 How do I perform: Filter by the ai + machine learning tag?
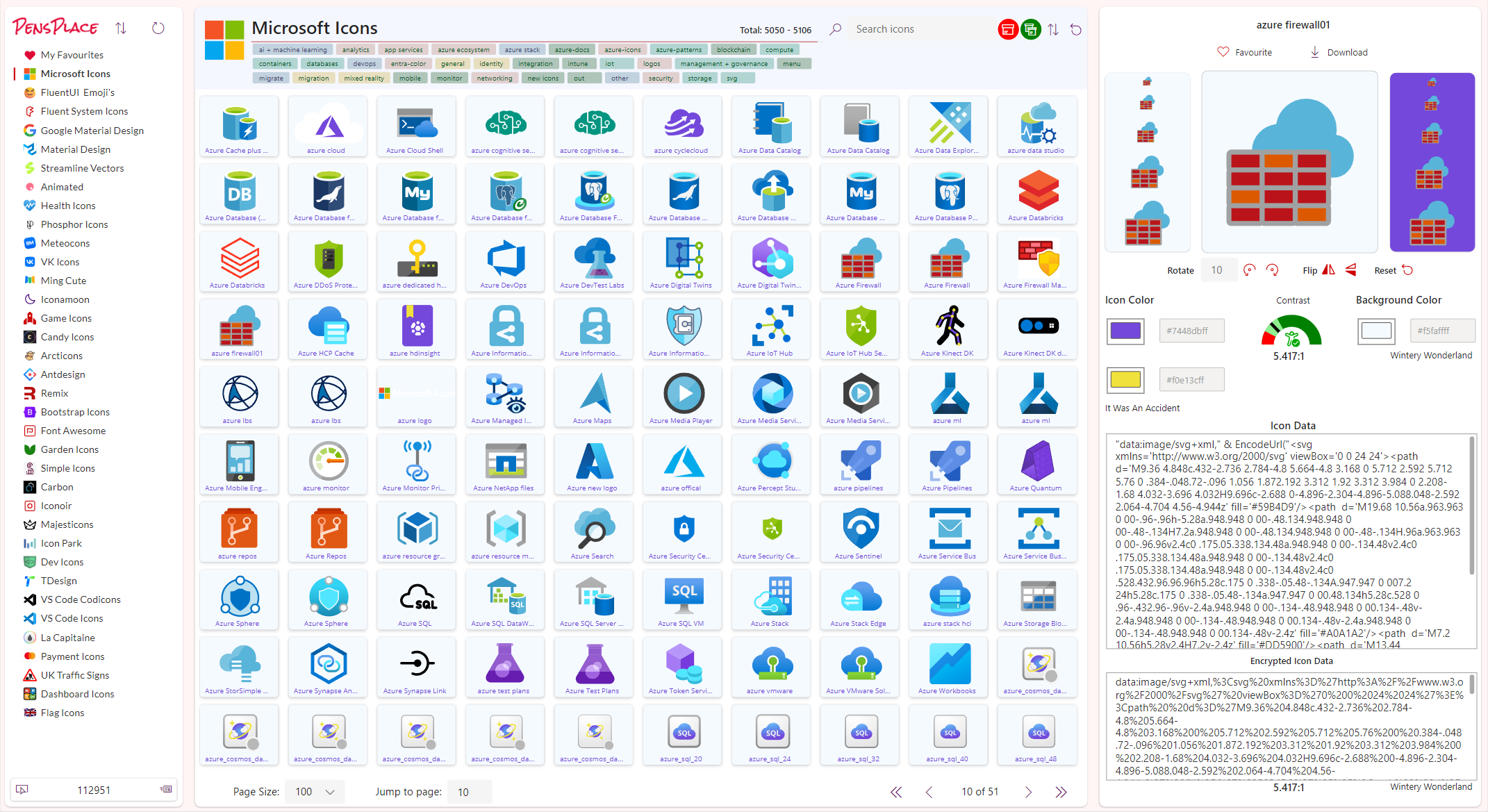(x=292, y=50)
